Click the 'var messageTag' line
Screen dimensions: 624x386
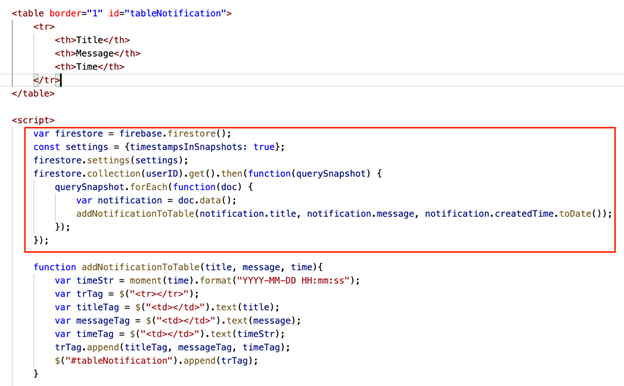tap(178, 321)
